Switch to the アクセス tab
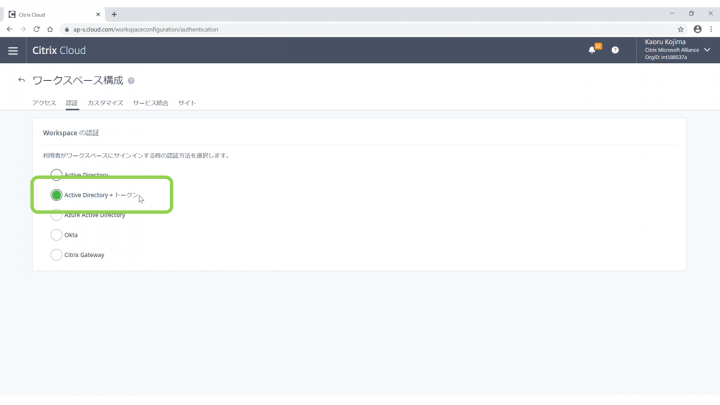 click(x=44, y=103)
